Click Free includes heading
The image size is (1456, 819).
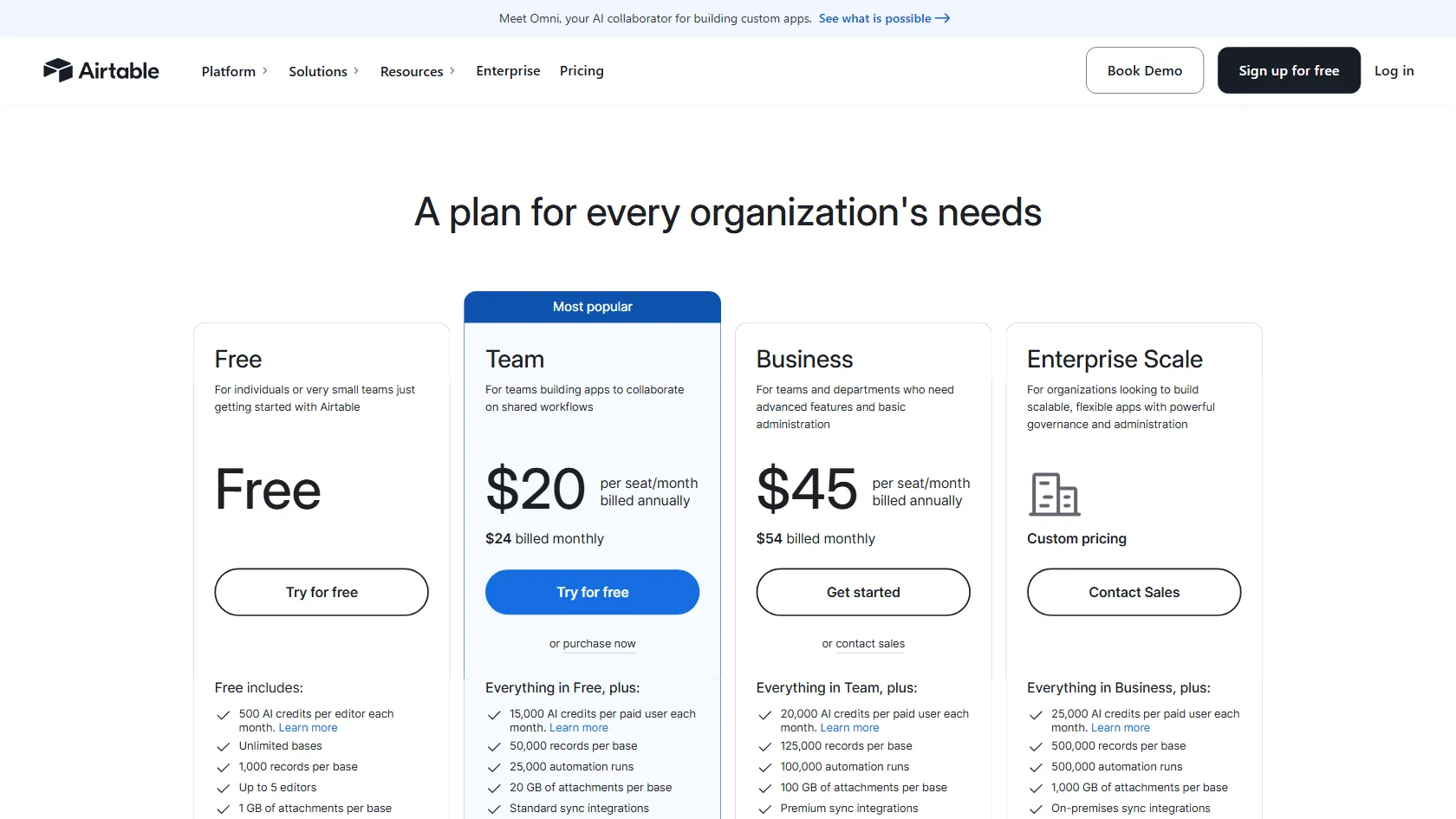(259, 687)
